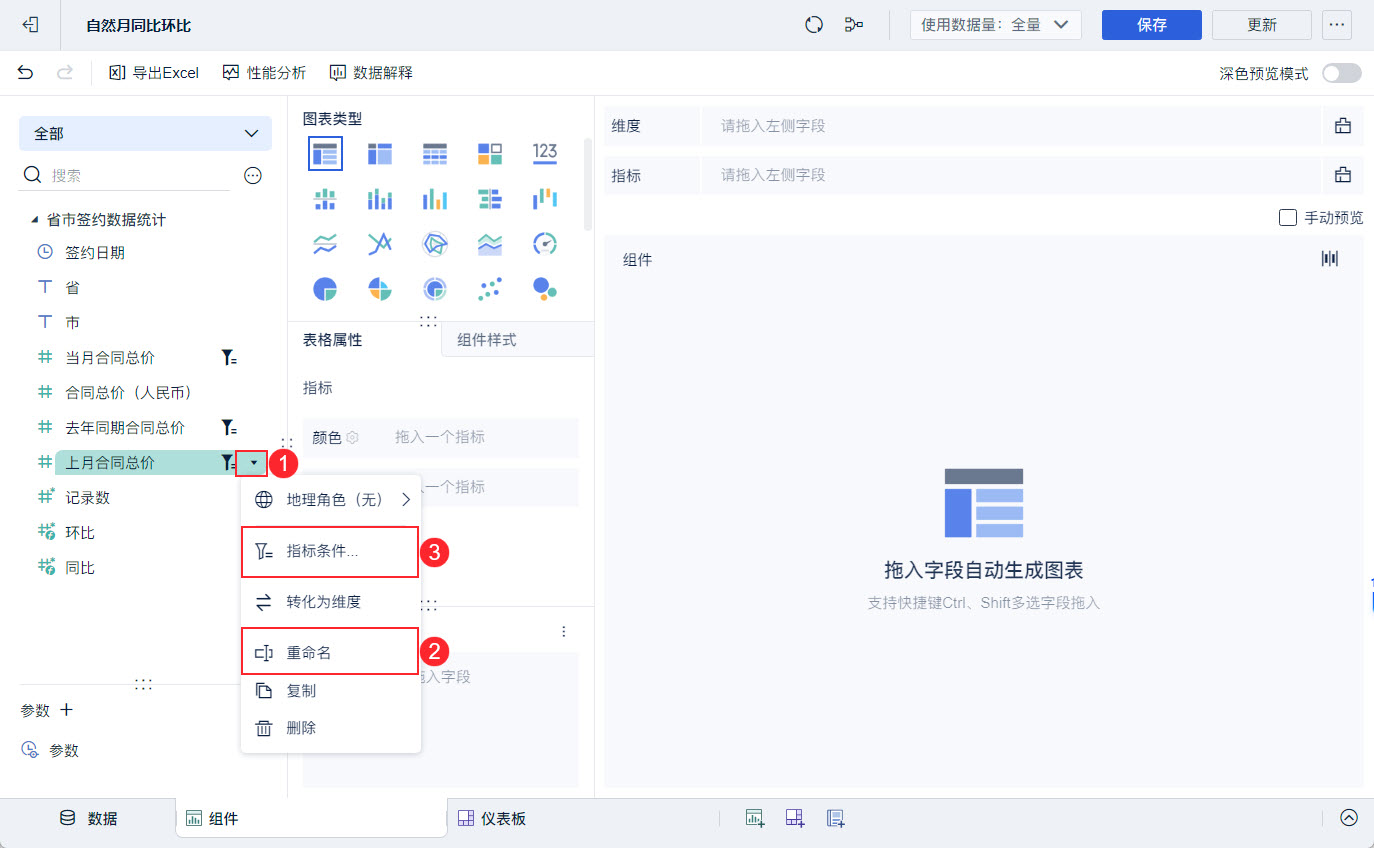Select the partitioned column chart icon

click(x=325, y=199)
